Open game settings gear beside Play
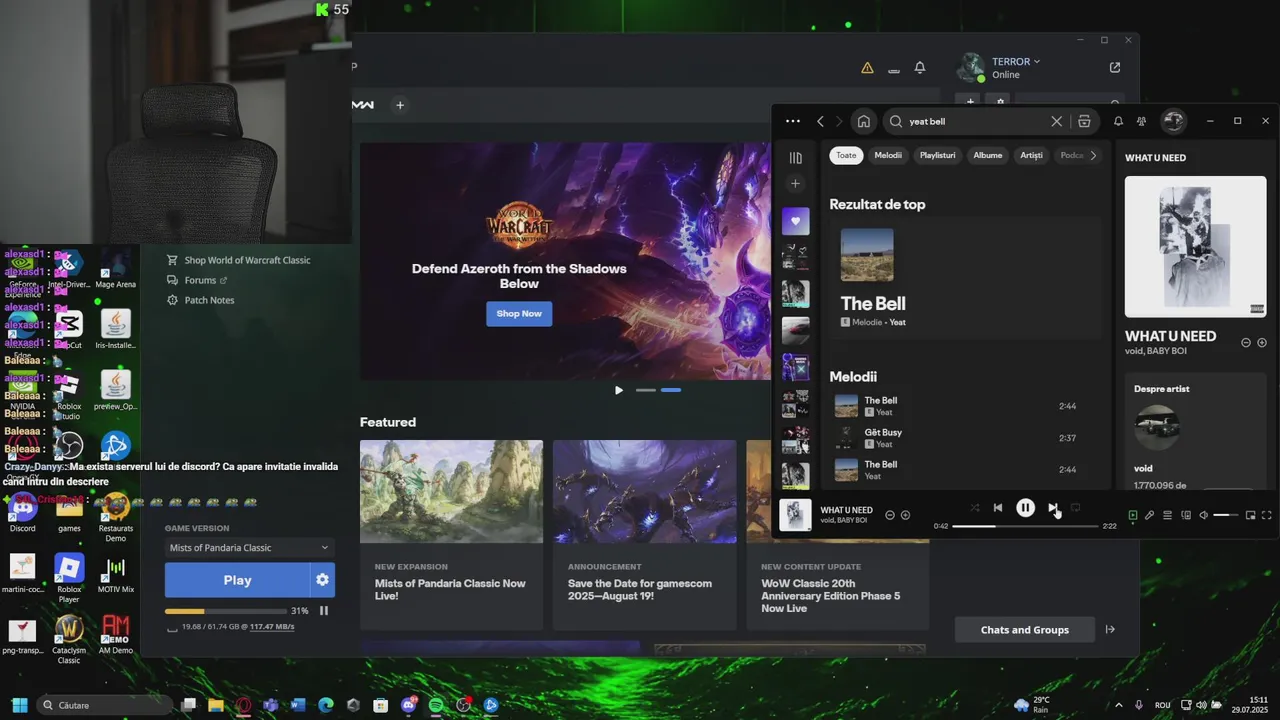 click(x=322, y=580)
